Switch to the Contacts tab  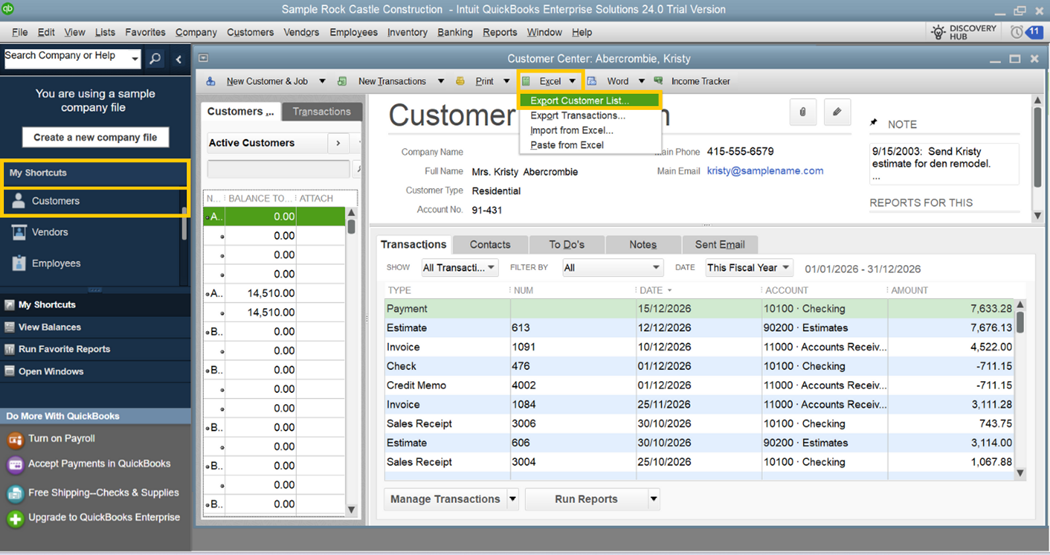490,244
